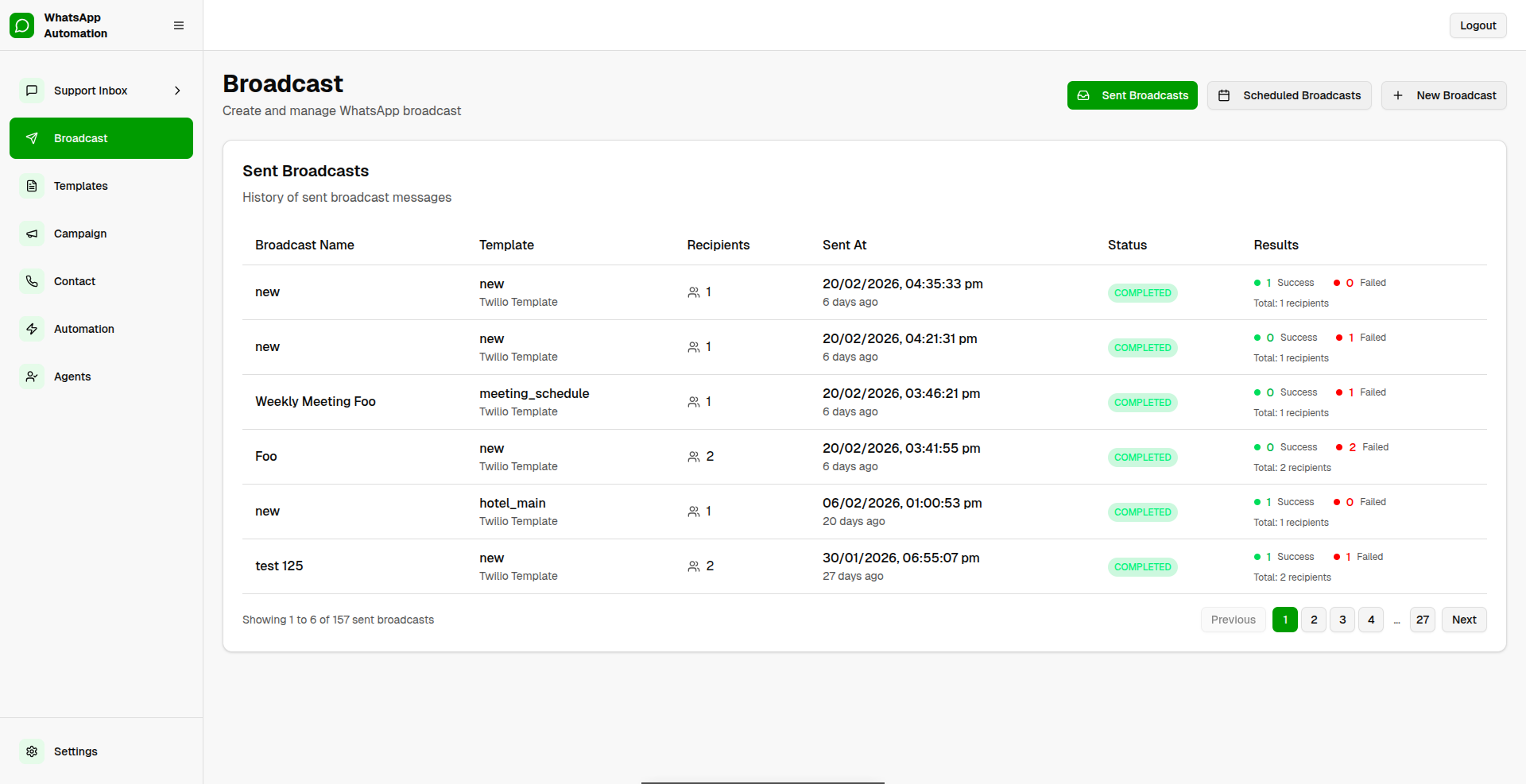Toggle the sidebar with the hamburger menu
Viewport: 1526px width, 784px height.
point(178,25)
